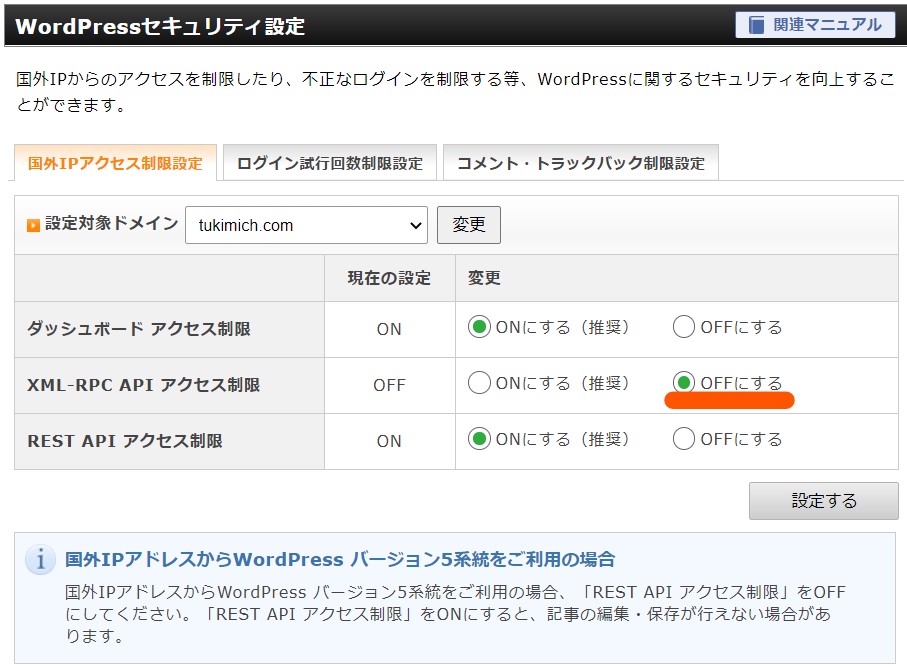Click the info icon in the notice box
907x667 pixels.
pyautogui.click(x=40, y=559)
